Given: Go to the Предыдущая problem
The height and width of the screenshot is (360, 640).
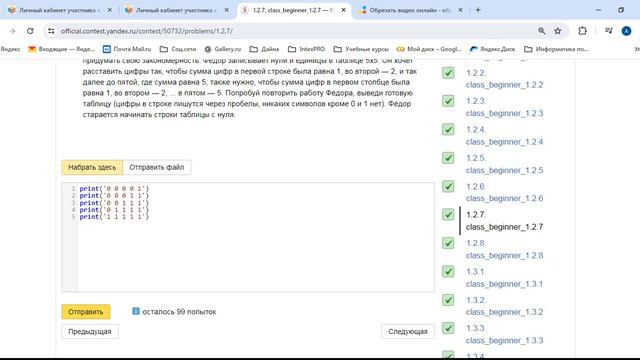Looking at the screenshot, I should click(90, 331).
